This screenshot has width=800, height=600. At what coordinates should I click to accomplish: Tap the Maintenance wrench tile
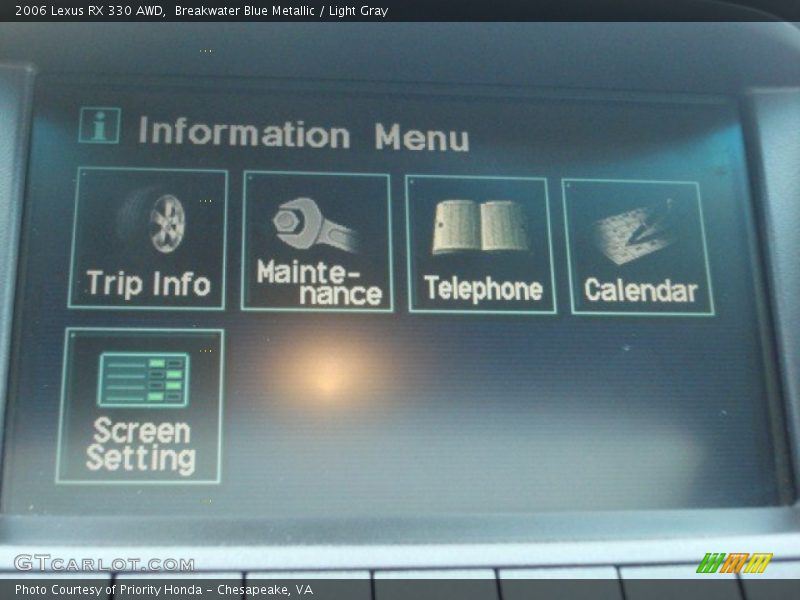pyautogui.click(x=316, y=241)
